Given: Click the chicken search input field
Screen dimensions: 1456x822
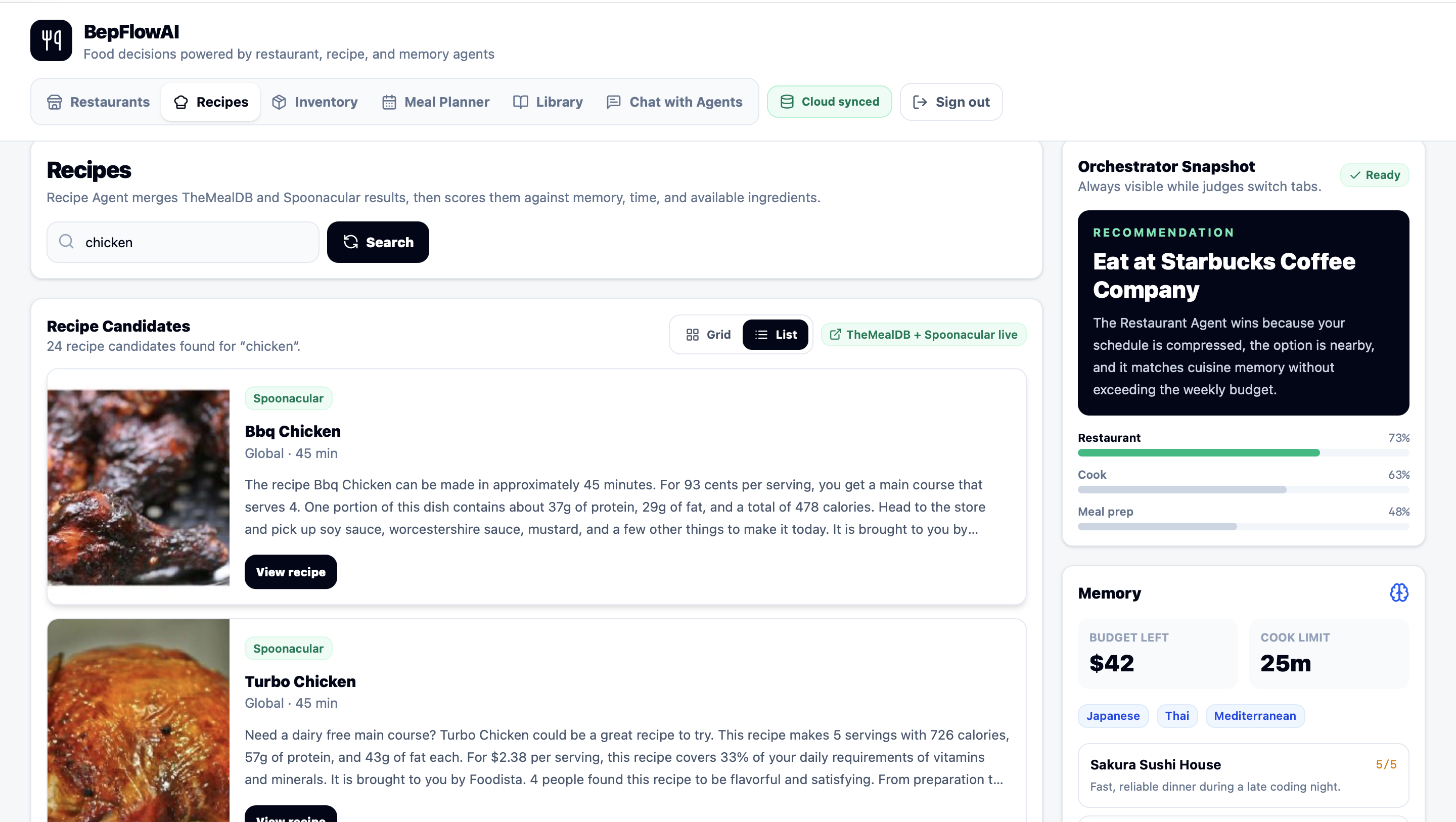Looking at the screenshot, I should click(183, 242).
